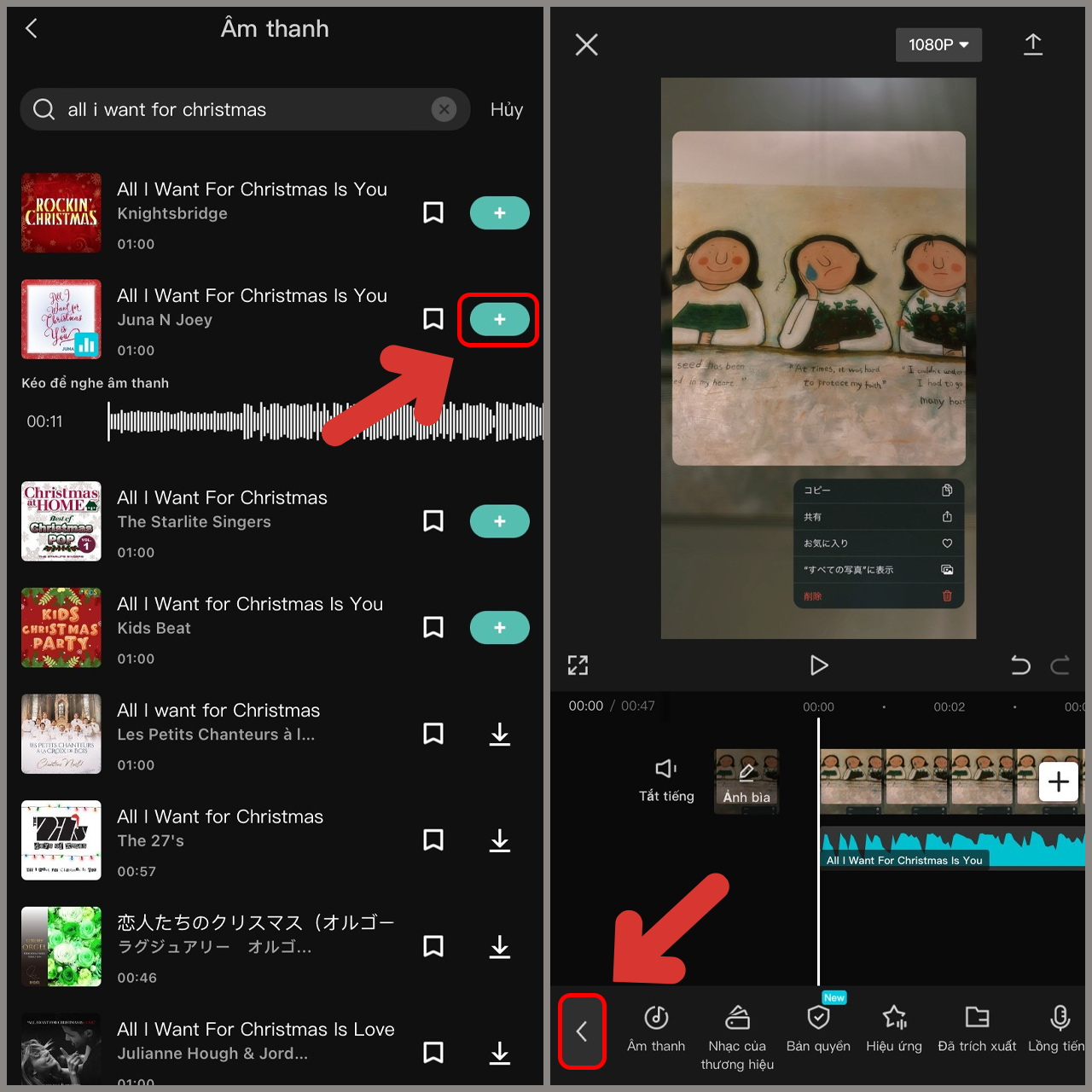The width and height of the screenshot is (1092, 1092).
Task: Click the audio waveform preview strip
Action: tap(325, 421)
